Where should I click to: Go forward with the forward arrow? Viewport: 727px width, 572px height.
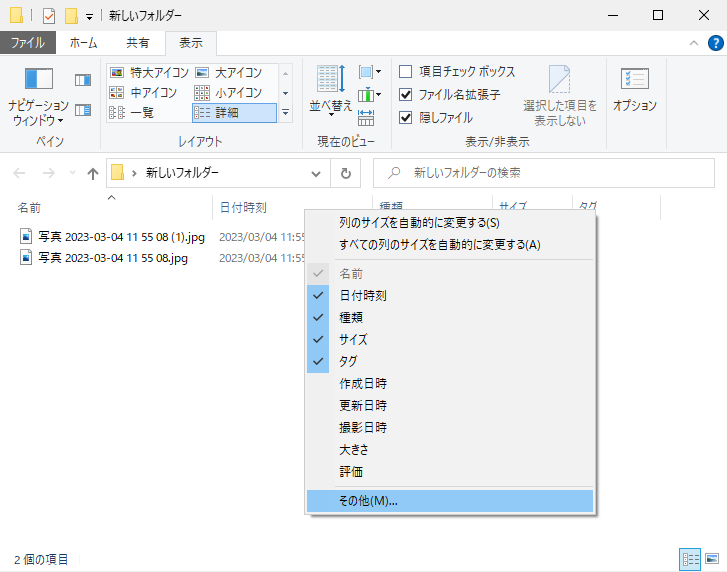pos(49,173)
